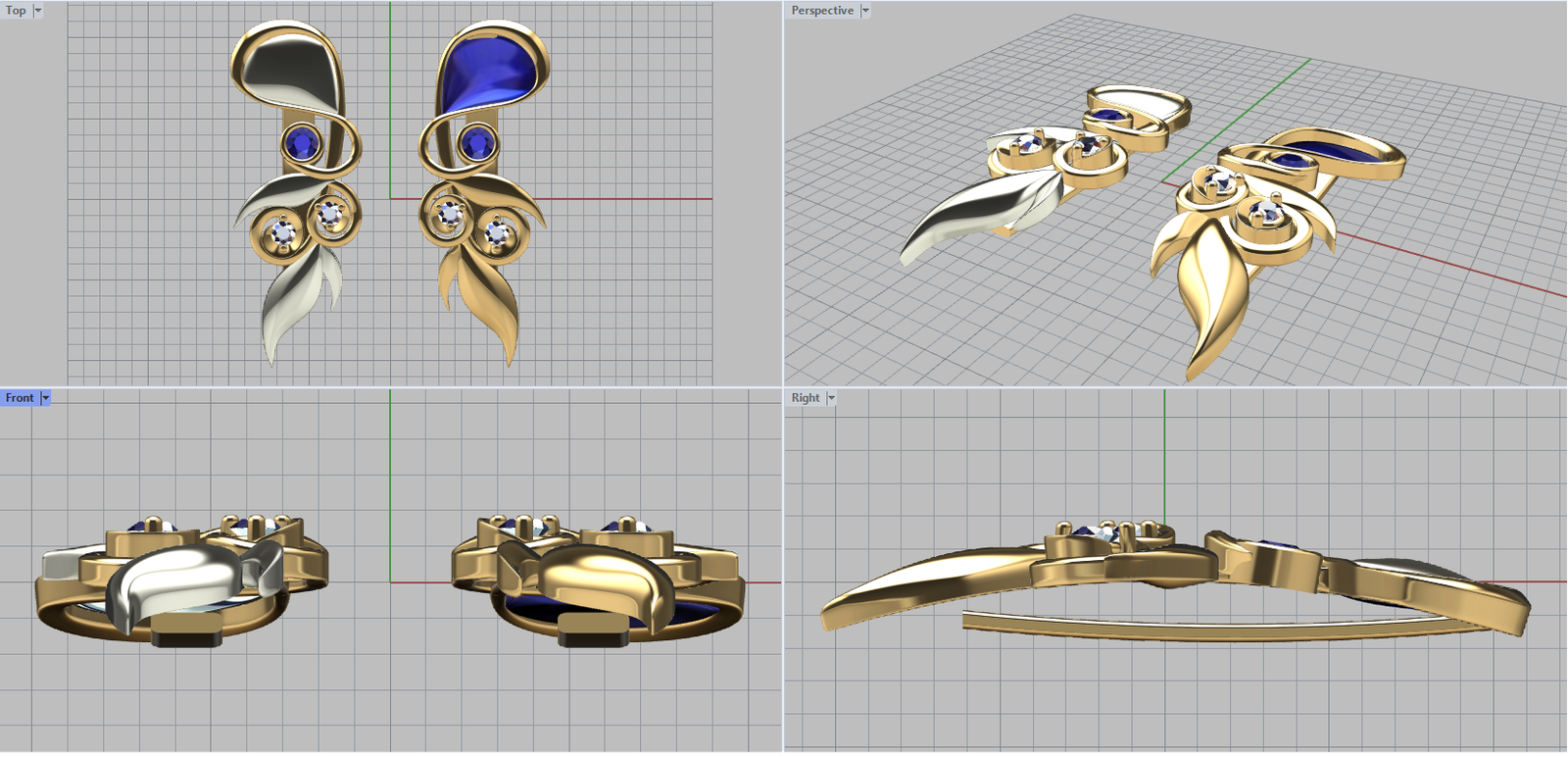Viewport: 1568px width, 757px height.
Task: Open the Right viewport dropdown arrow
Action: pos(831,398)
